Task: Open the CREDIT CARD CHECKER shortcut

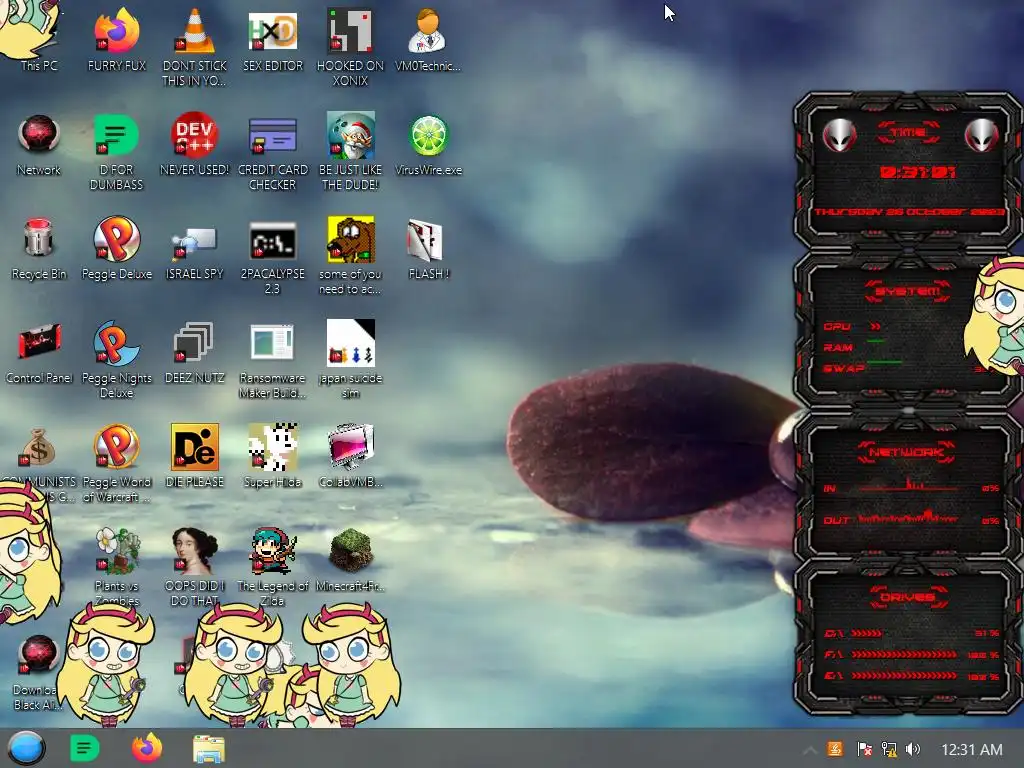Action: [272, 152]
